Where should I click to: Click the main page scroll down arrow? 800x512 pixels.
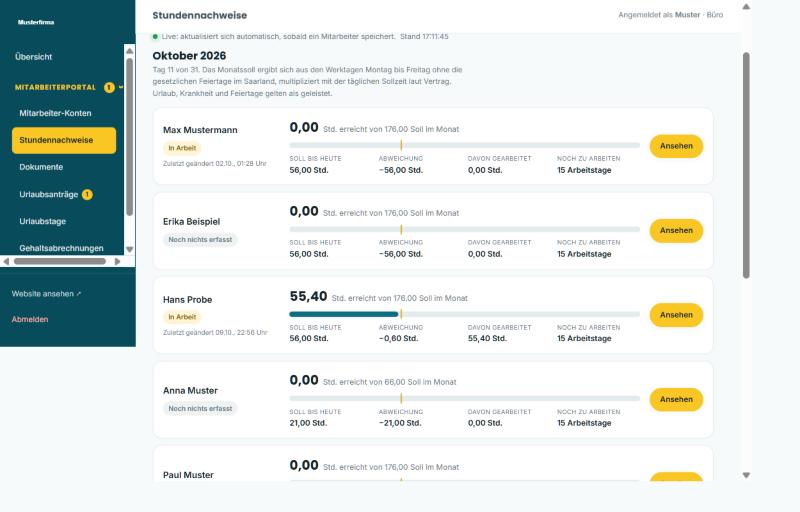(746, 475)
